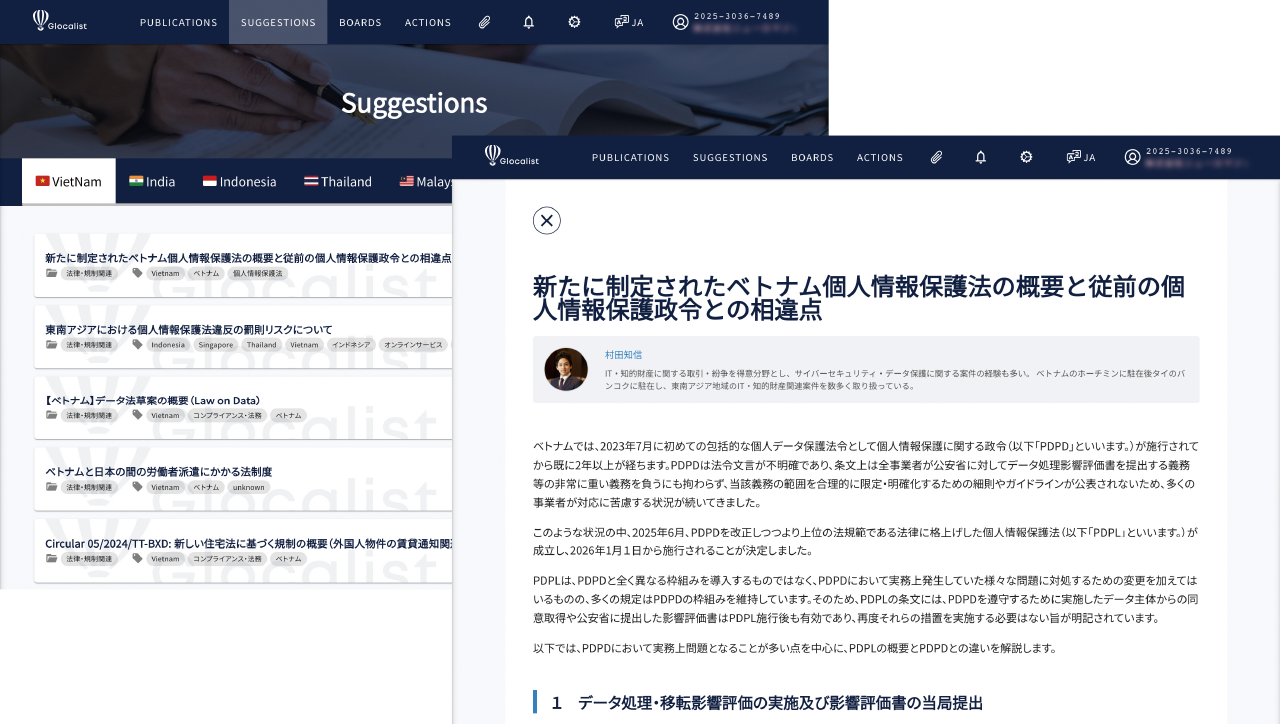Open the Indonesia country tab
The image size is (1280, 724).
(239, 181)
